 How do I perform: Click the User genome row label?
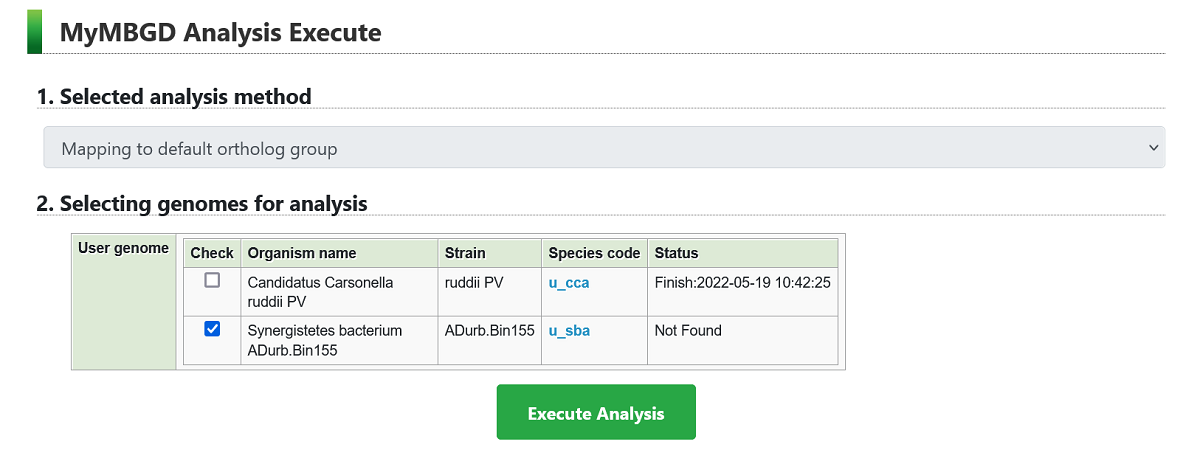[x=124, y=248]
